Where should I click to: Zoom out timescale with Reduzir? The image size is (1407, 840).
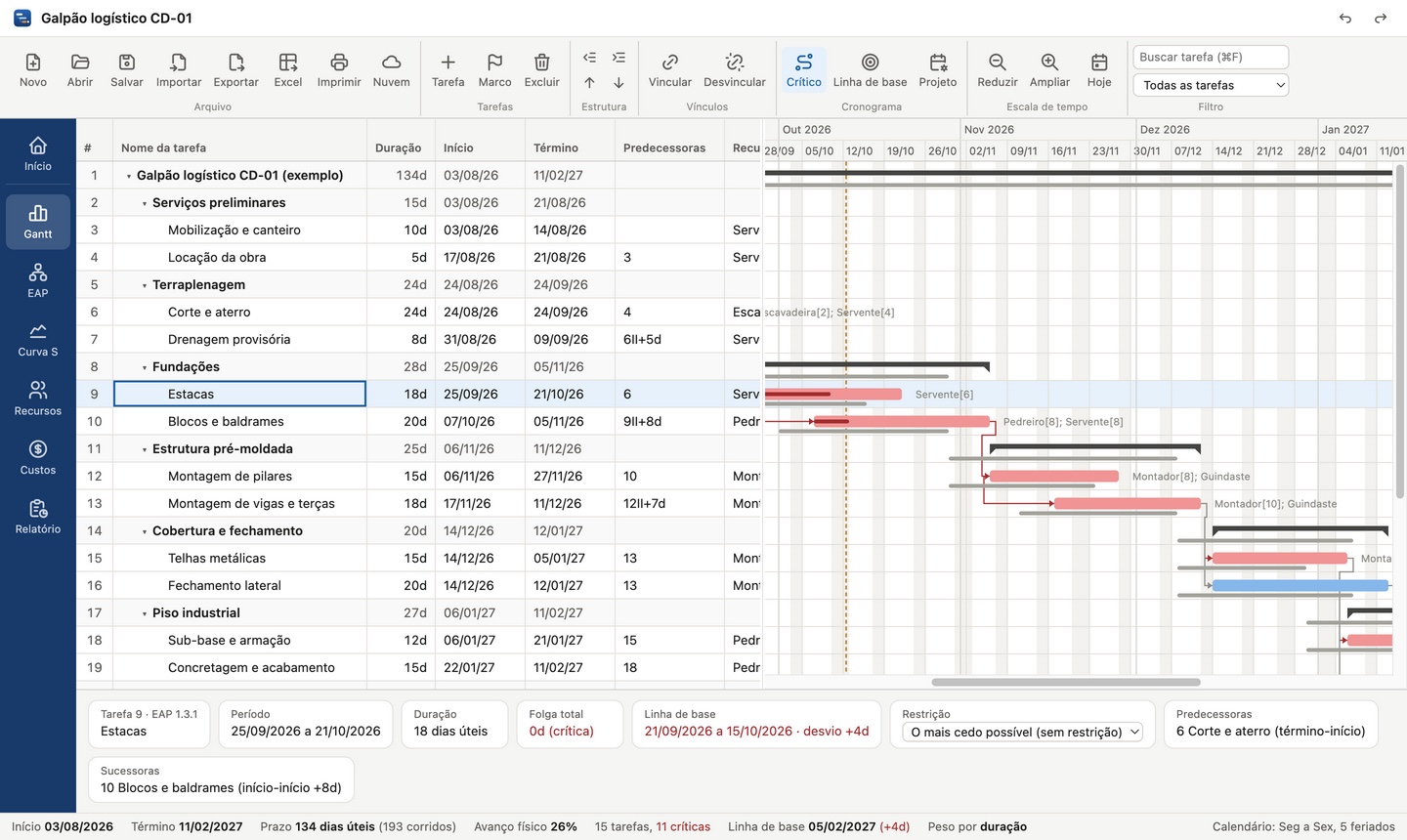(998, 70)
